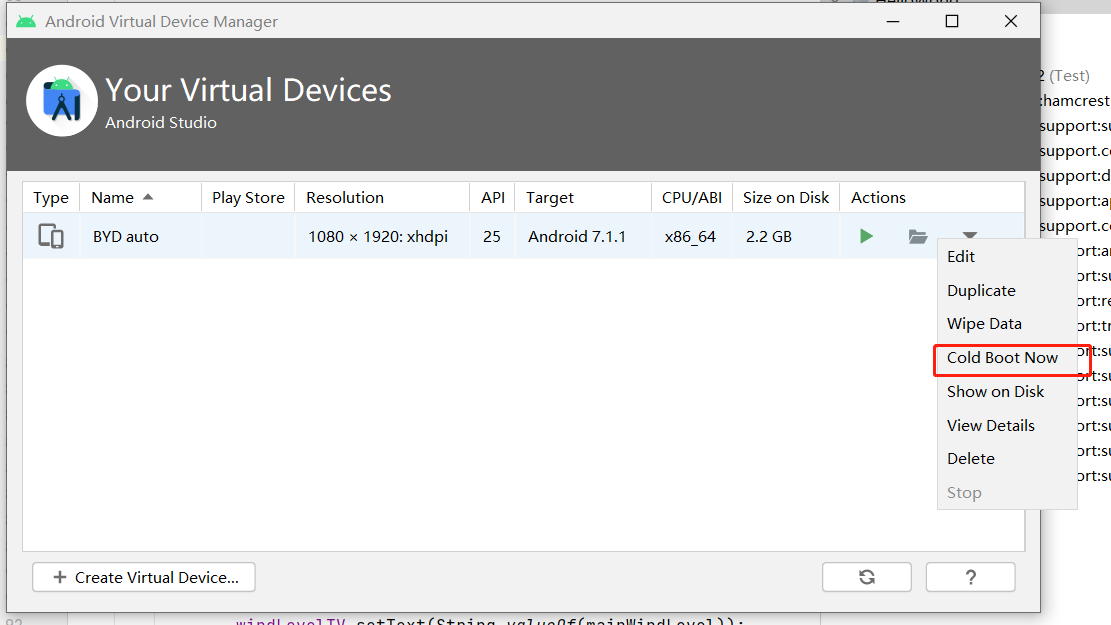Close the Android Virtual Device Manager window

1011,21
